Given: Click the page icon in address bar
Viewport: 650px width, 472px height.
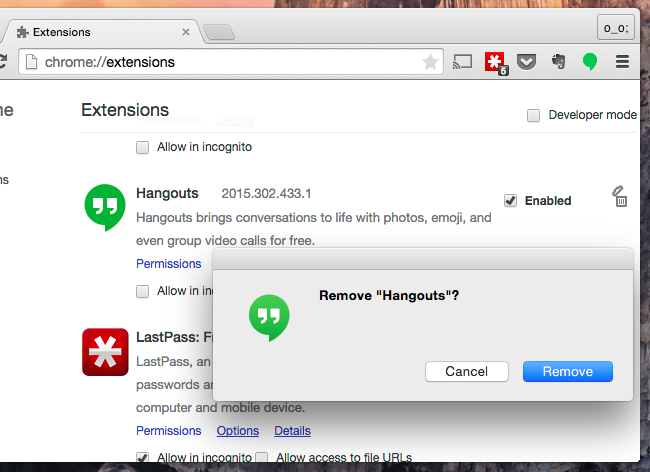Looking at the screenshot, I should [32, 62].
